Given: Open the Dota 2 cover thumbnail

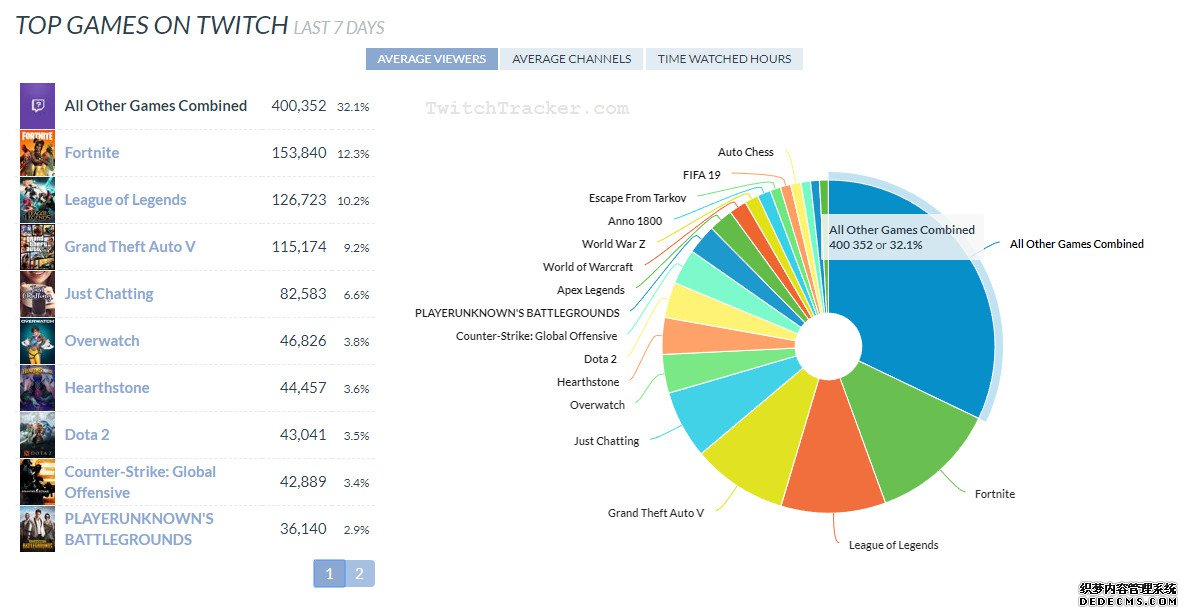Looking at the screenshot, I should point(37,435).
